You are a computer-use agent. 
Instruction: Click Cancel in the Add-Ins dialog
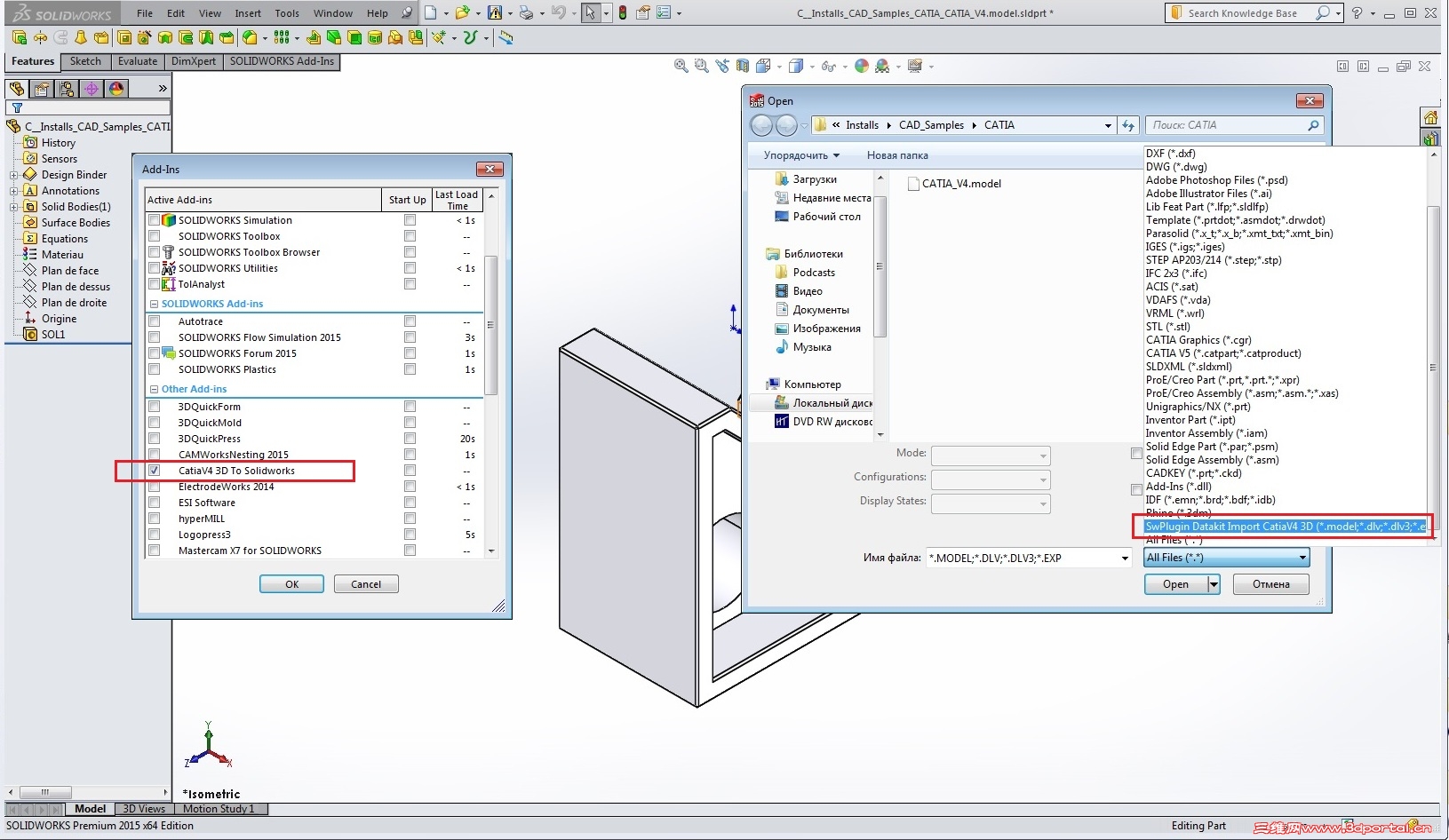click(x=366, y=584)
